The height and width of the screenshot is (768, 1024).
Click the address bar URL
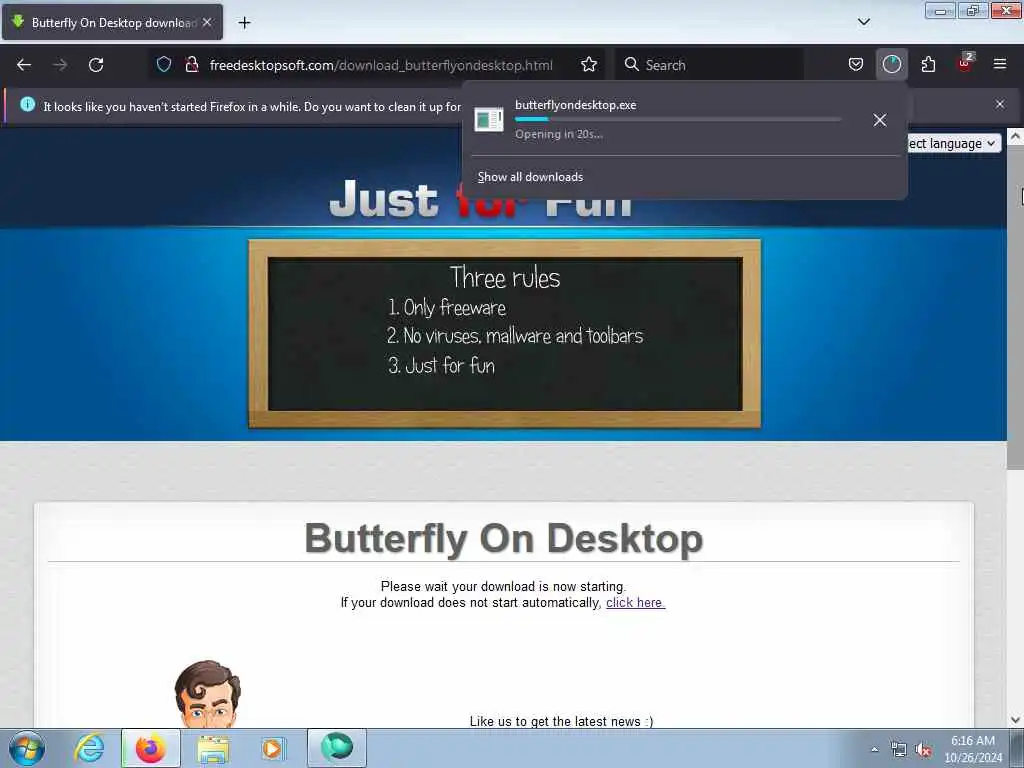[x=381, y=65]
